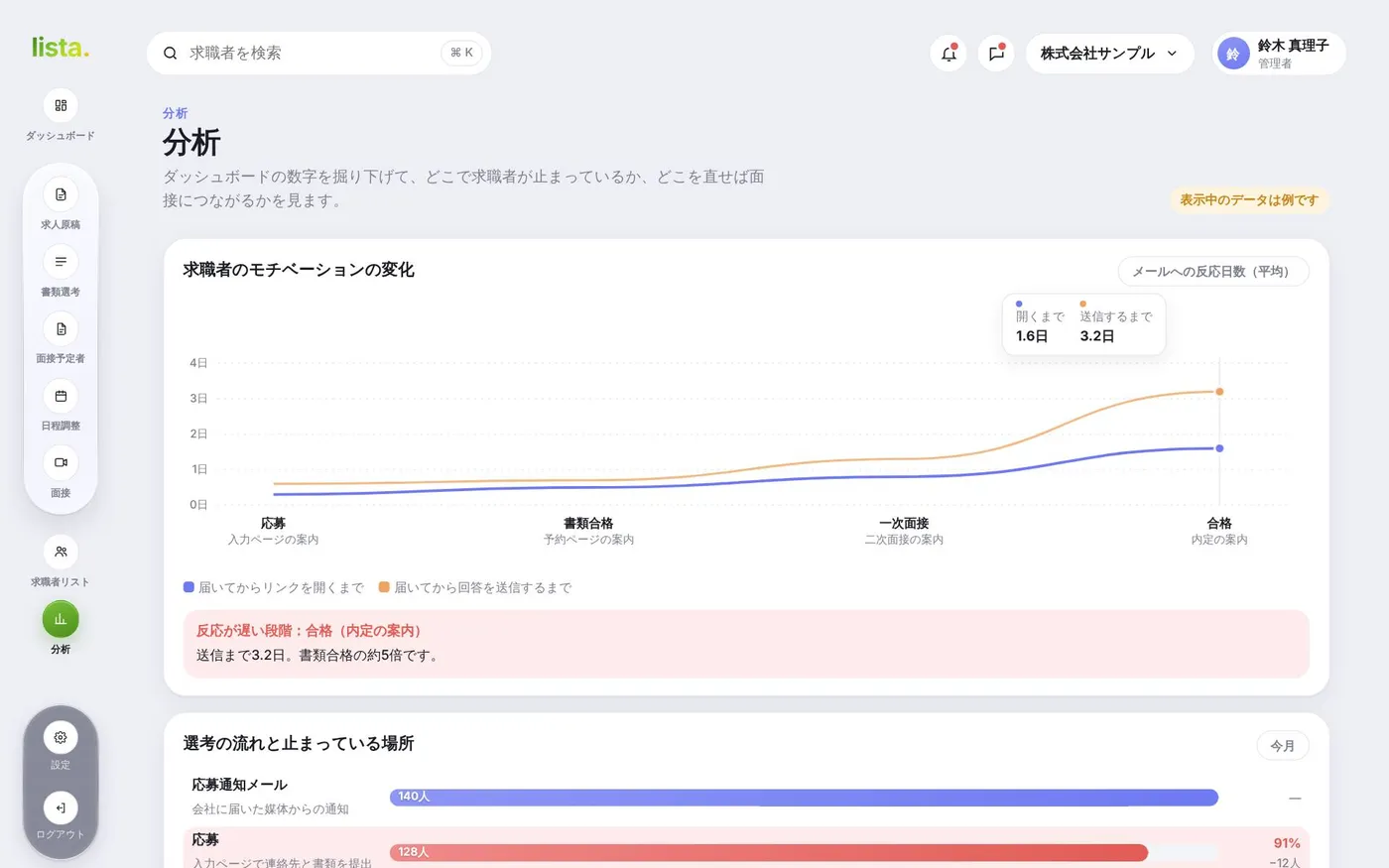
Task: Open notifications bell icon
Action: (948, 54)
